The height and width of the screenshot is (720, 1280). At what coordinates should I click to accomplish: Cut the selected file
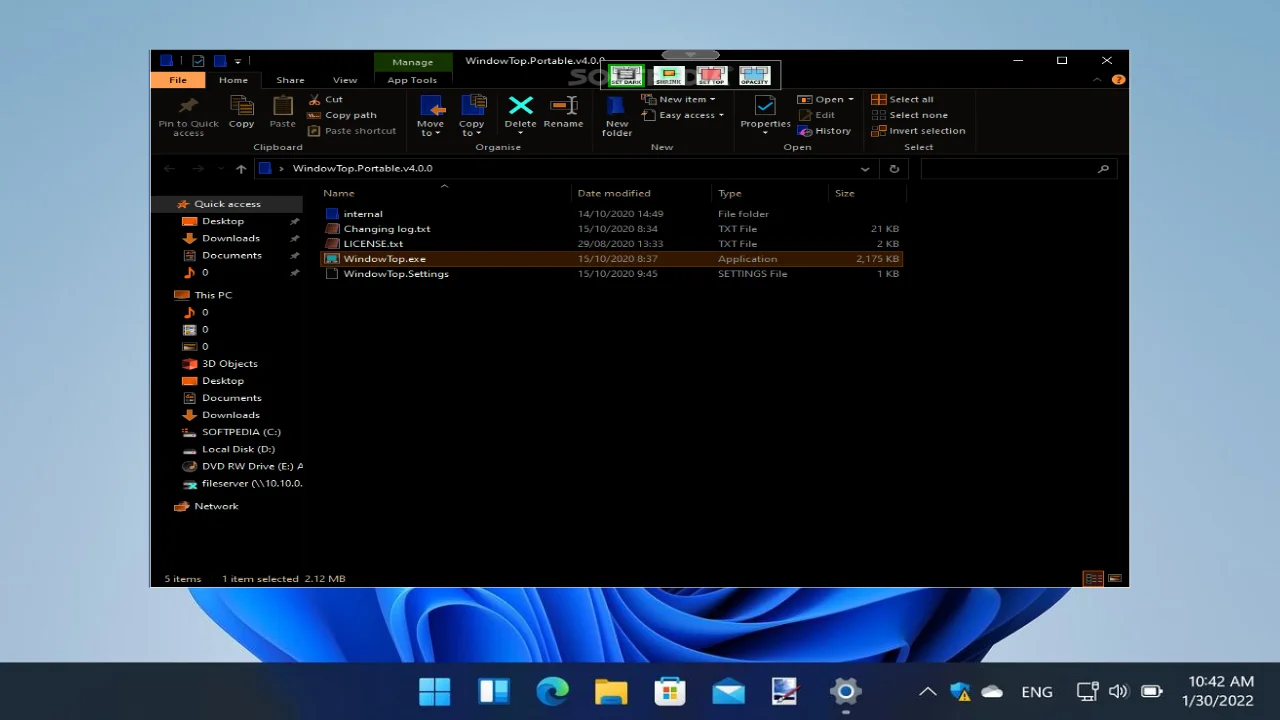[325, 99]
